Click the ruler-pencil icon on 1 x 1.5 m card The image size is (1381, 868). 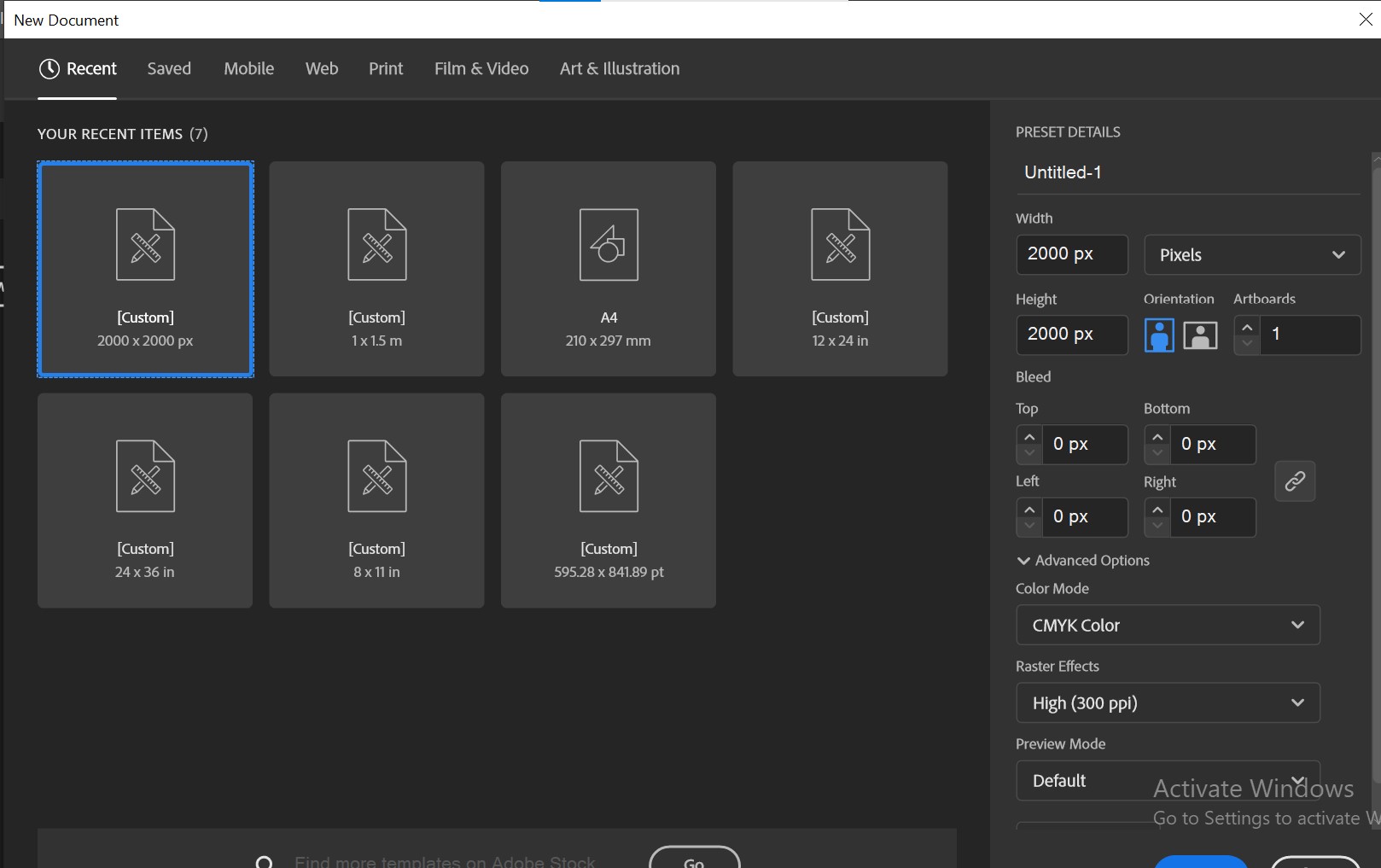click(377, 245)
